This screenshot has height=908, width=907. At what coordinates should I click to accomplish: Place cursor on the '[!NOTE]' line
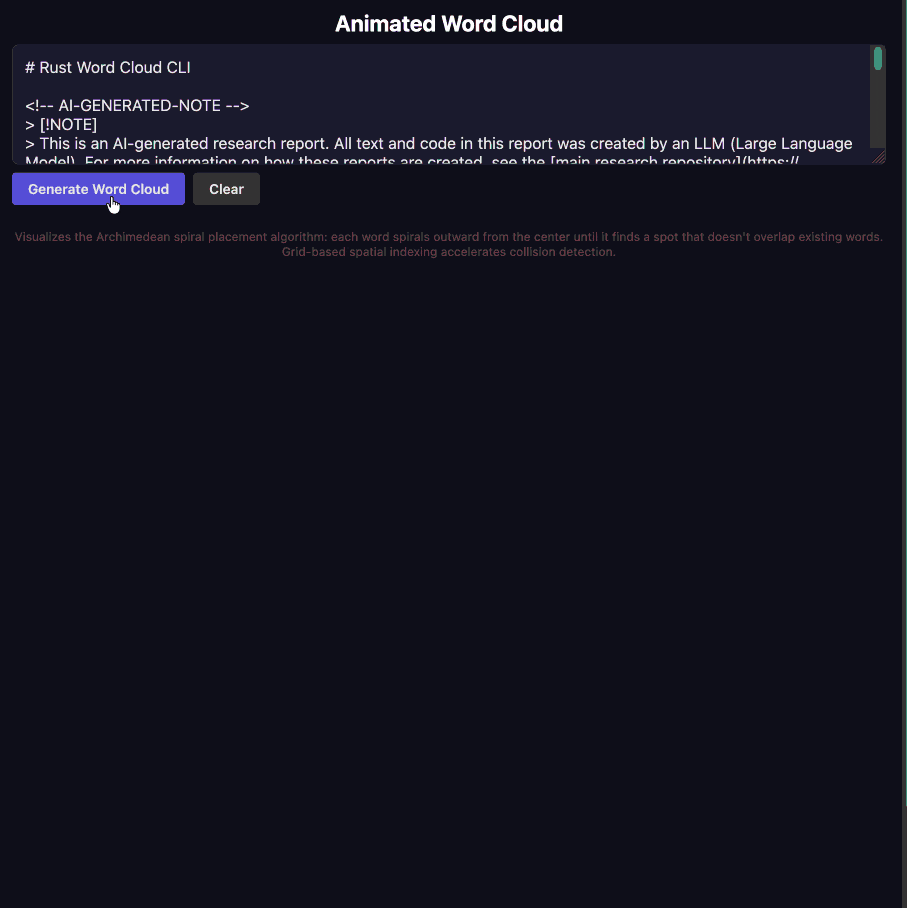click(61, 125)
